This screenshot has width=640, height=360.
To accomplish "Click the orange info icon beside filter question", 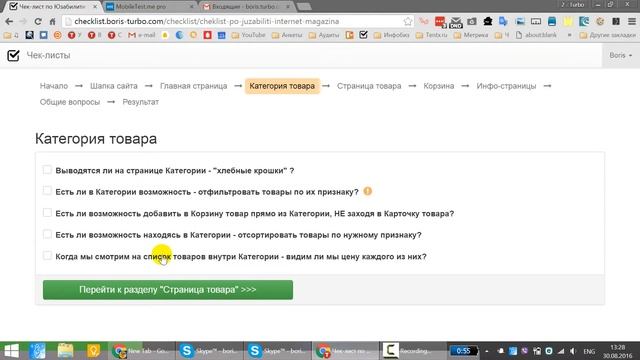I will tap(368, 191).
